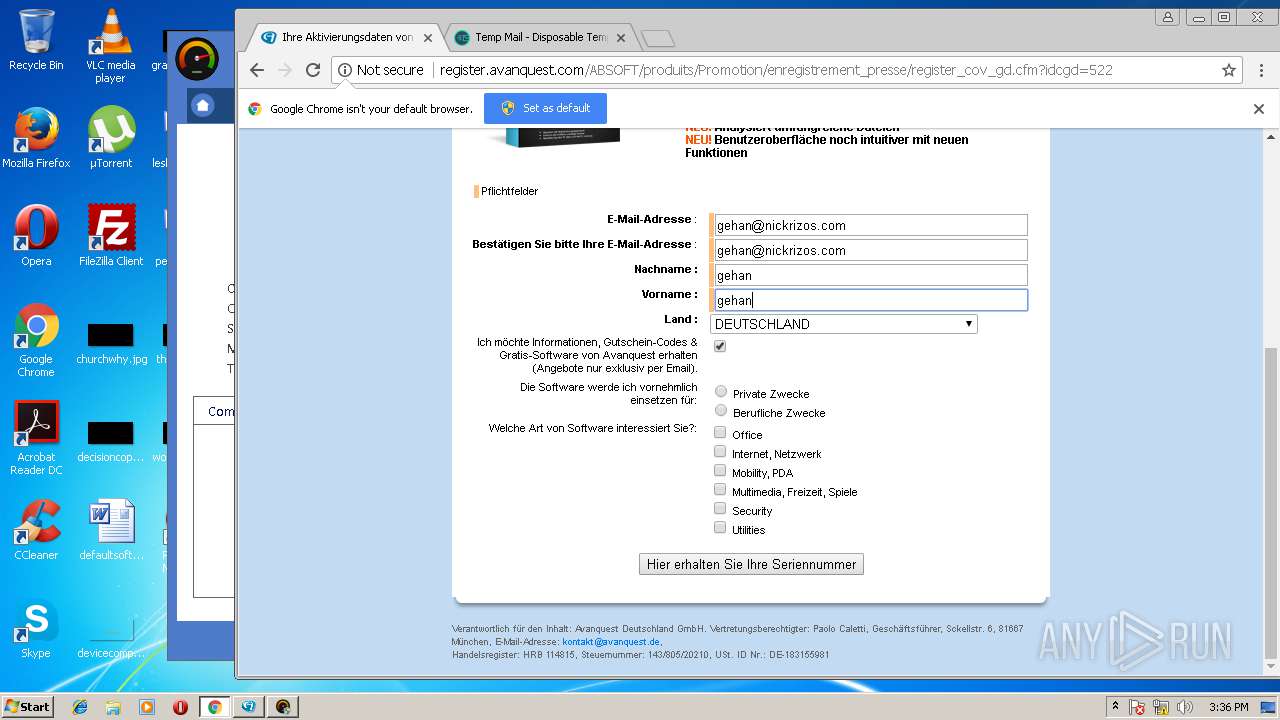Screen dimensions: 1280x720
Task: Open µTorrent desktop icon
Action: 111,138
